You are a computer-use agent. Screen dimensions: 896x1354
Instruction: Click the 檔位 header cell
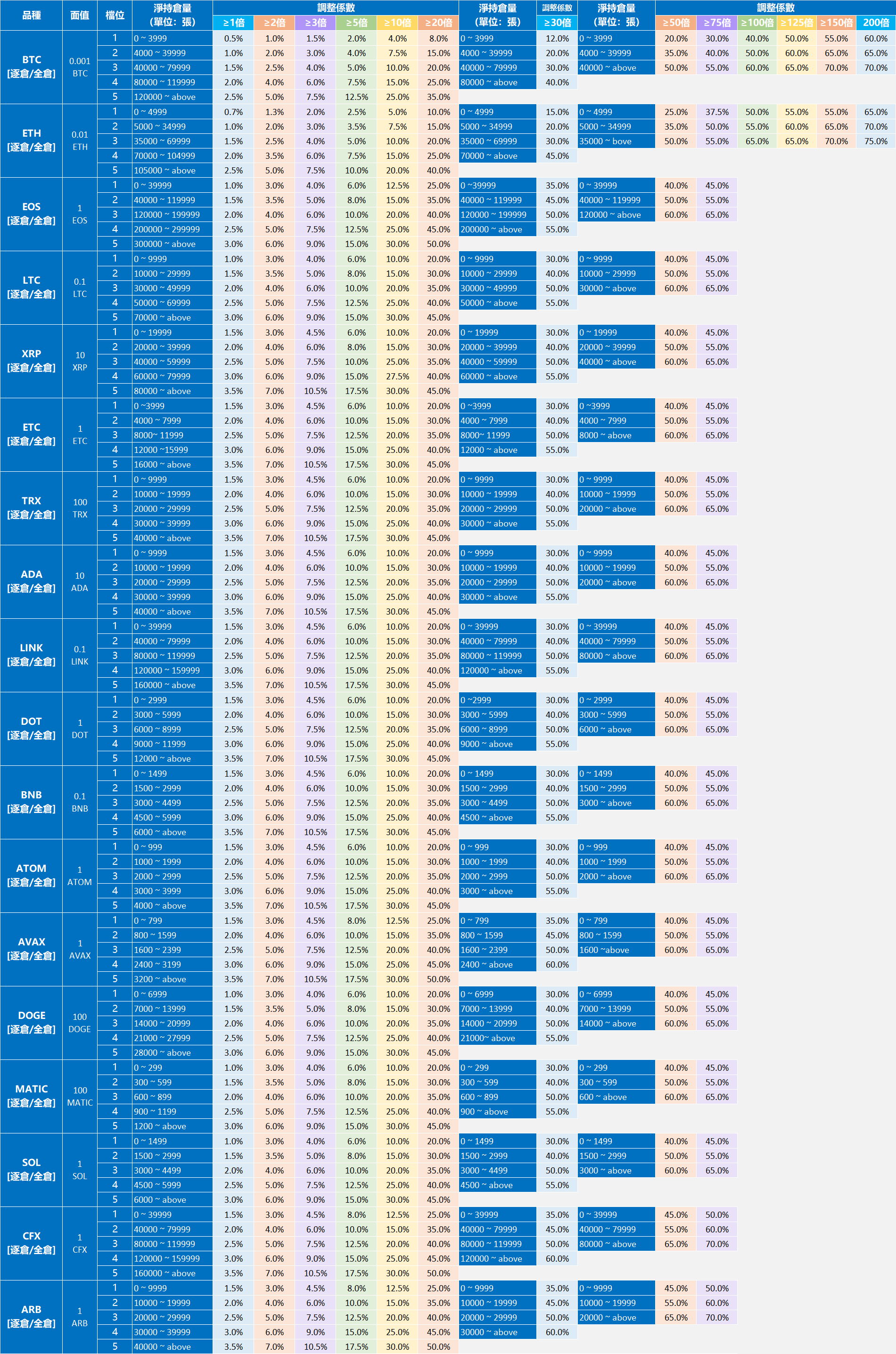[115, 16]
